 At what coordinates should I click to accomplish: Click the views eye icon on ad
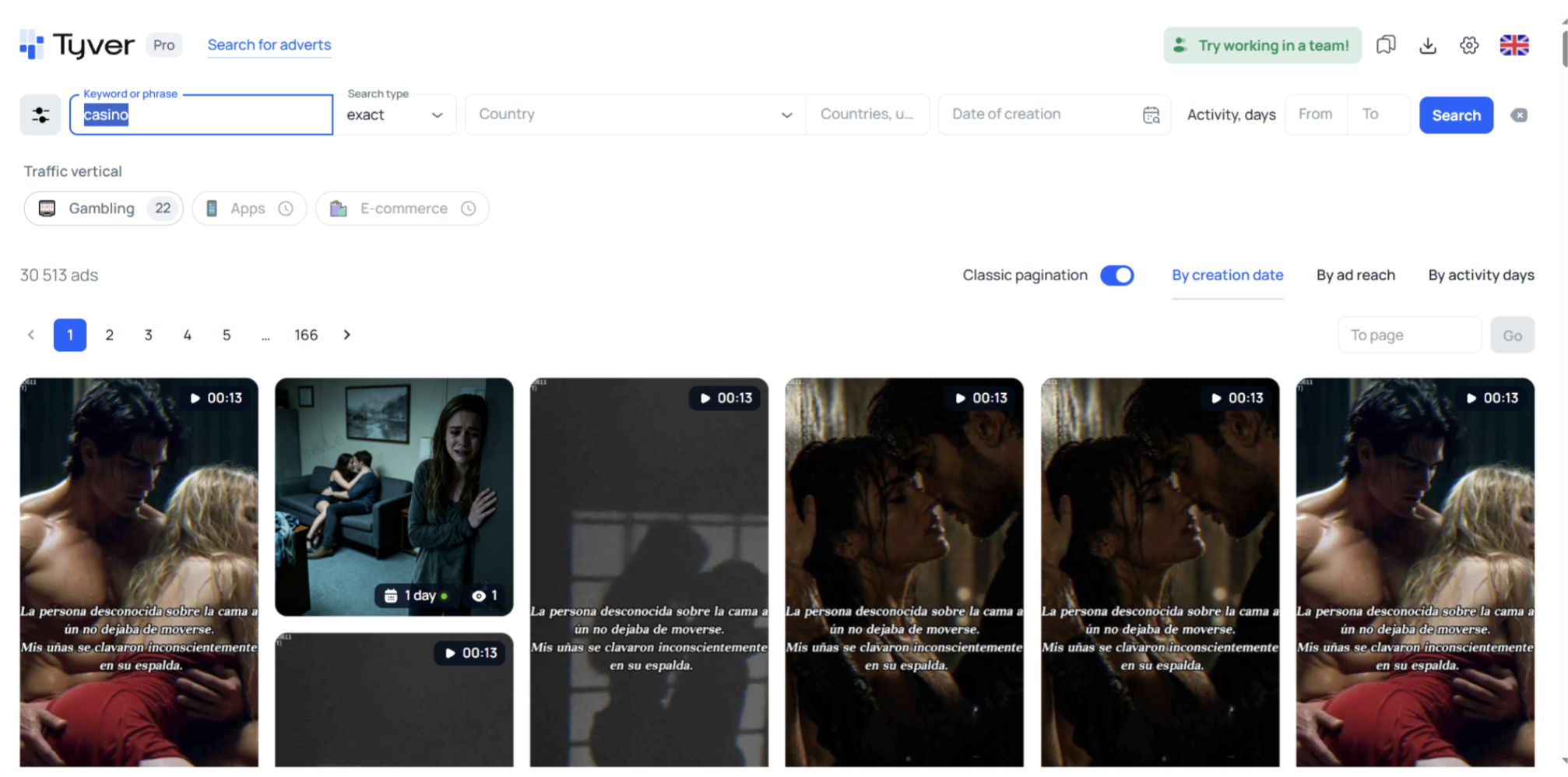[479, 596]
